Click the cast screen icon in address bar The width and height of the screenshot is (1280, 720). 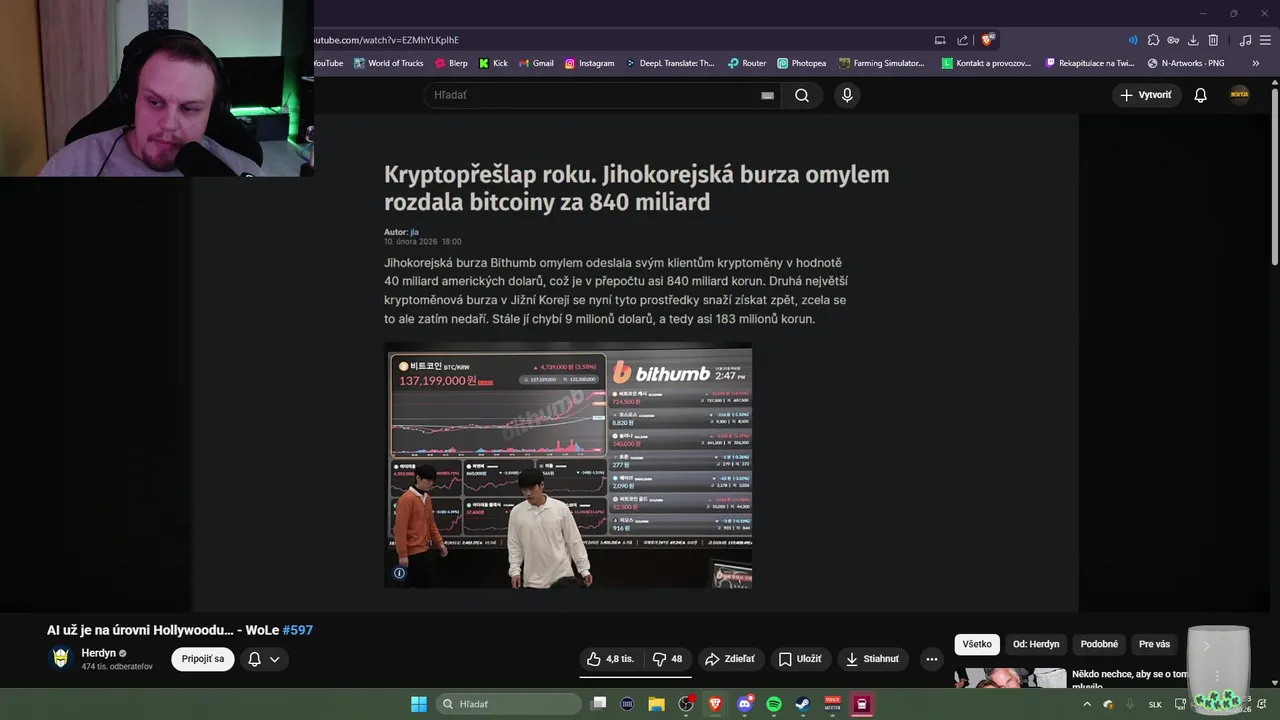940,40
